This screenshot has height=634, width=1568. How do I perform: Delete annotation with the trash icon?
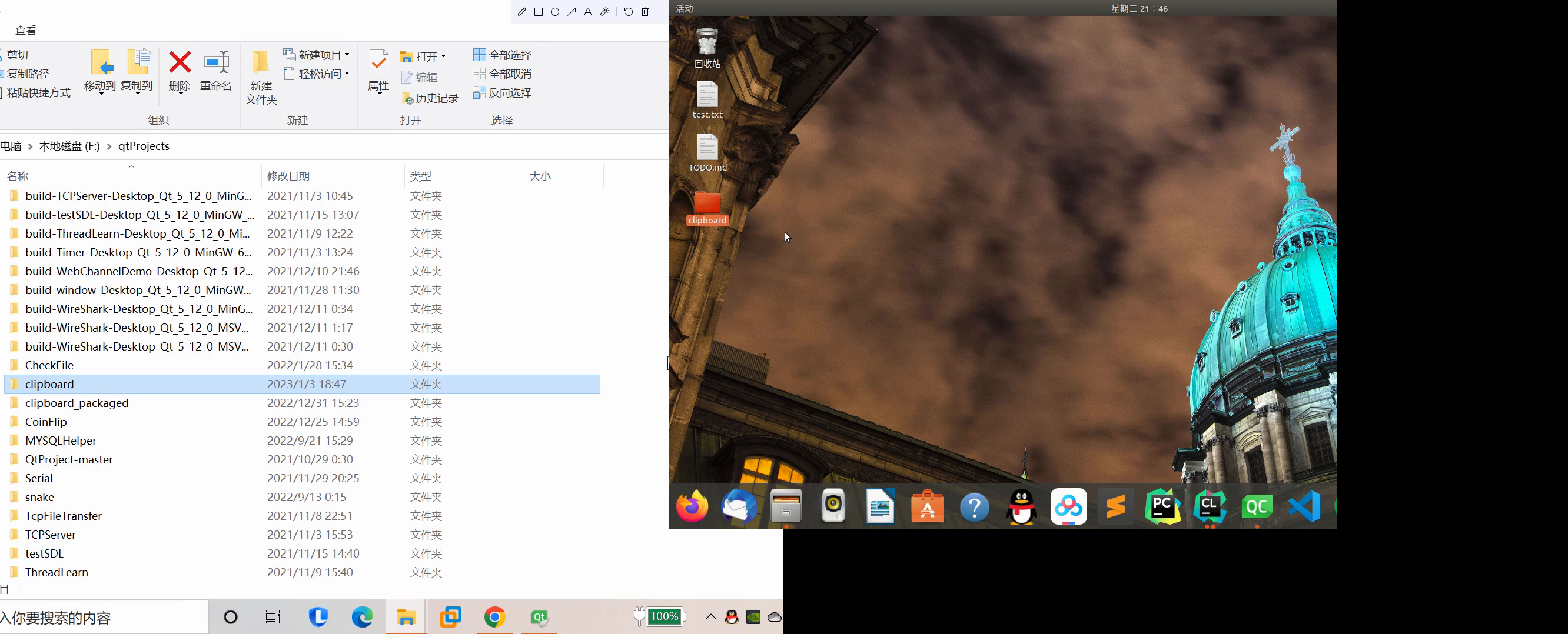[645, 12]
